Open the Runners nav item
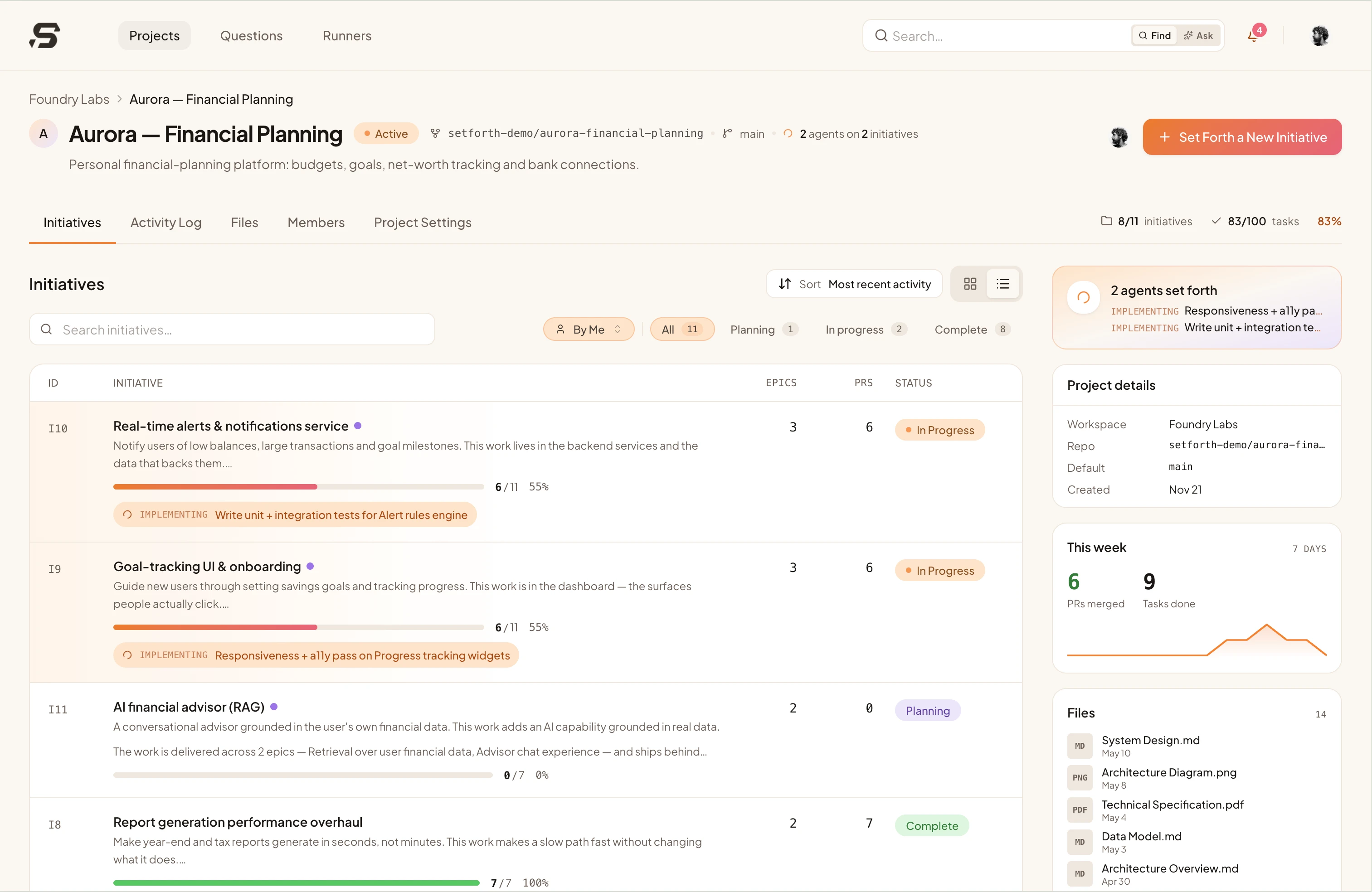1372x892 pixels. click(x=347, y=36)
